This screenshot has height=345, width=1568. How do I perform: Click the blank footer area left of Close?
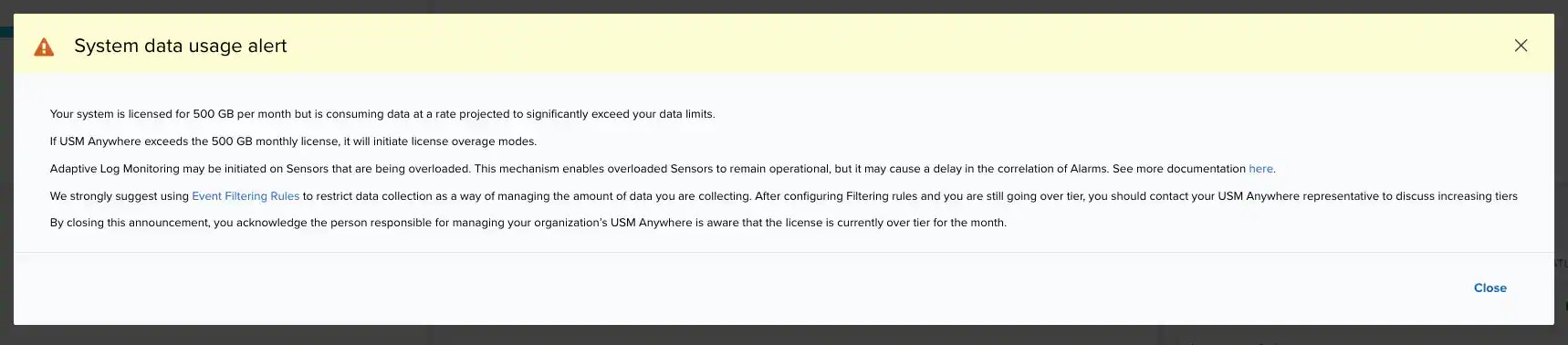730,288
